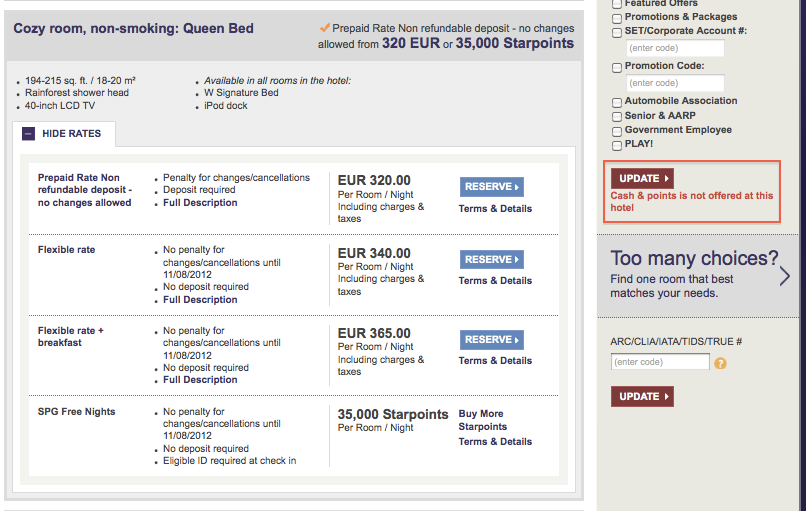Open Full Description for Flexible rate

(x=200, y=300)
